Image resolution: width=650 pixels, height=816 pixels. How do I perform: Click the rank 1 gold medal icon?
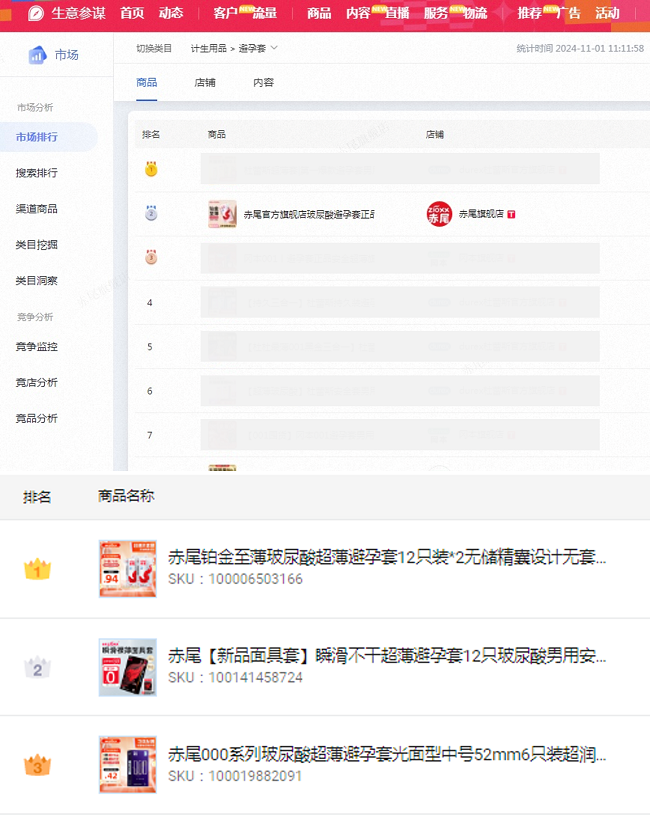coord(151,169)
